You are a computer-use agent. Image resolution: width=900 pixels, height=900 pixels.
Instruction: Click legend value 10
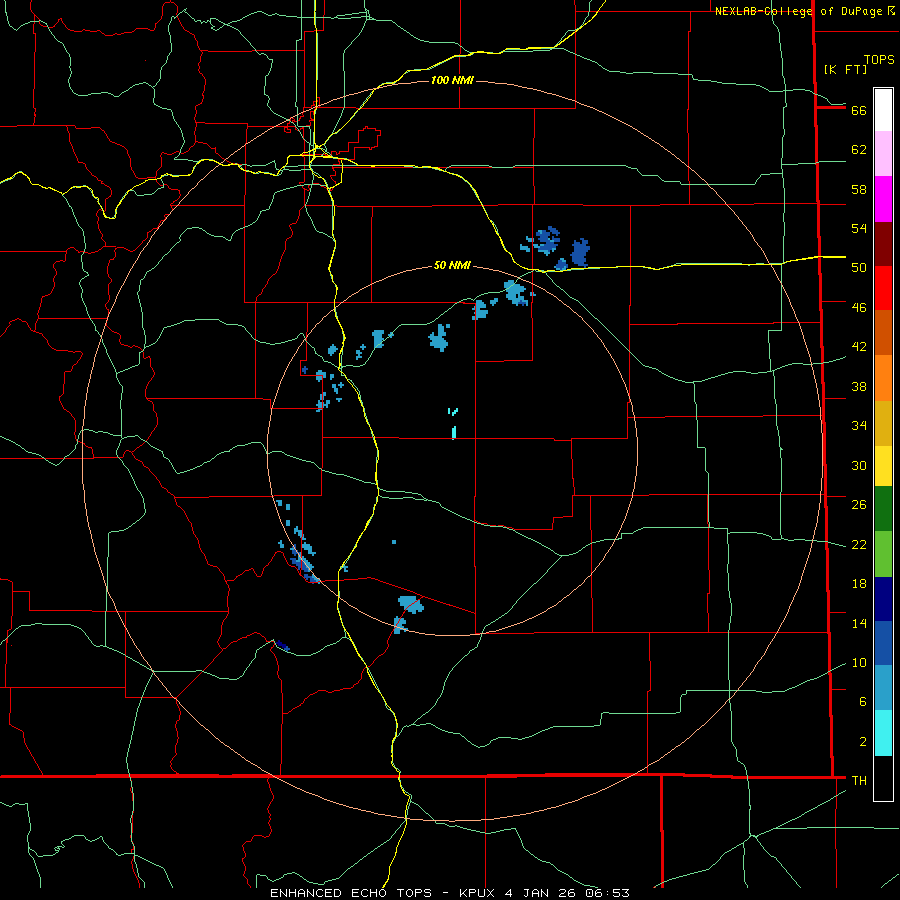pyautogui.click(x=859, y=663)
